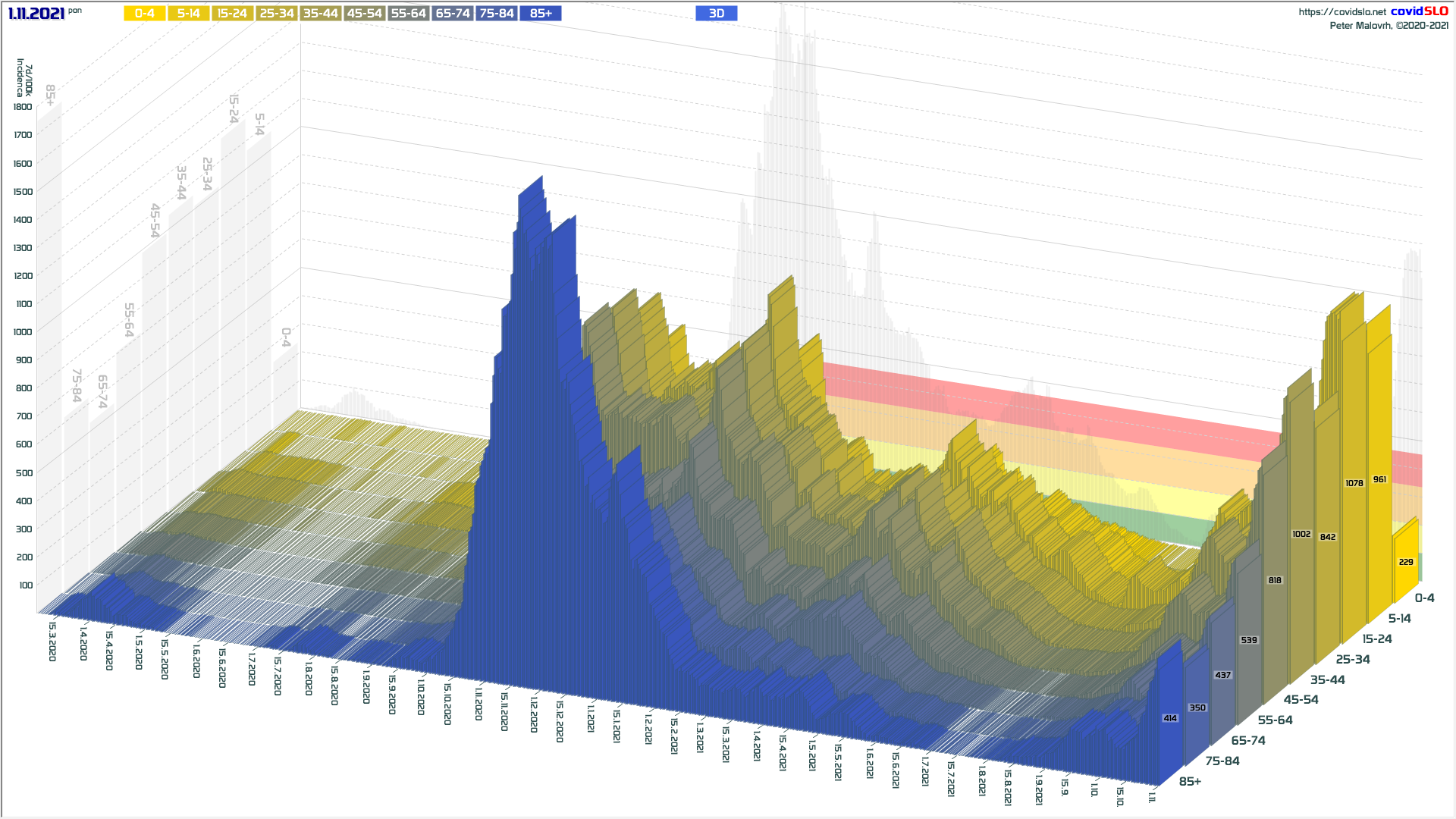Click the 15.11.2020 date axis marker

[x=504, y=711]
